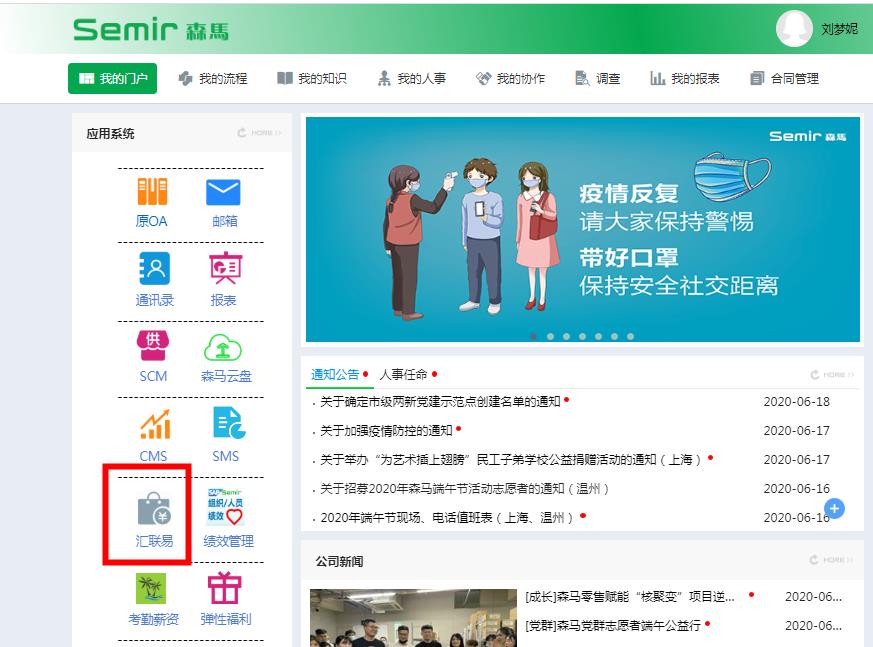Open news 森马零售赋能 核聚变 项目
873x647 pixels.
pyautogui.click(x=630, y=596)
